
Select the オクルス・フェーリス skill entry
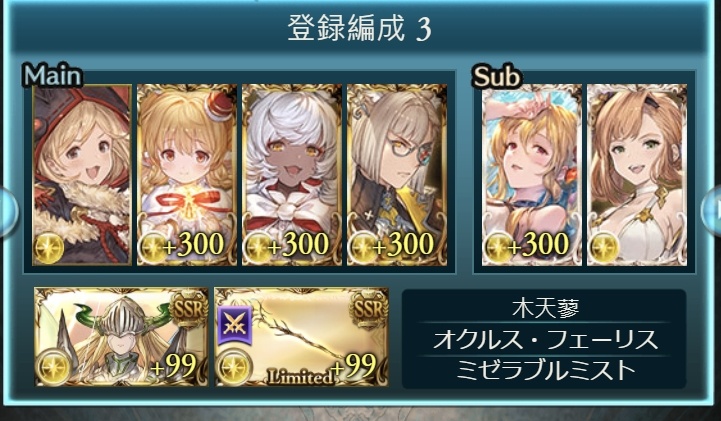(546, 339)
